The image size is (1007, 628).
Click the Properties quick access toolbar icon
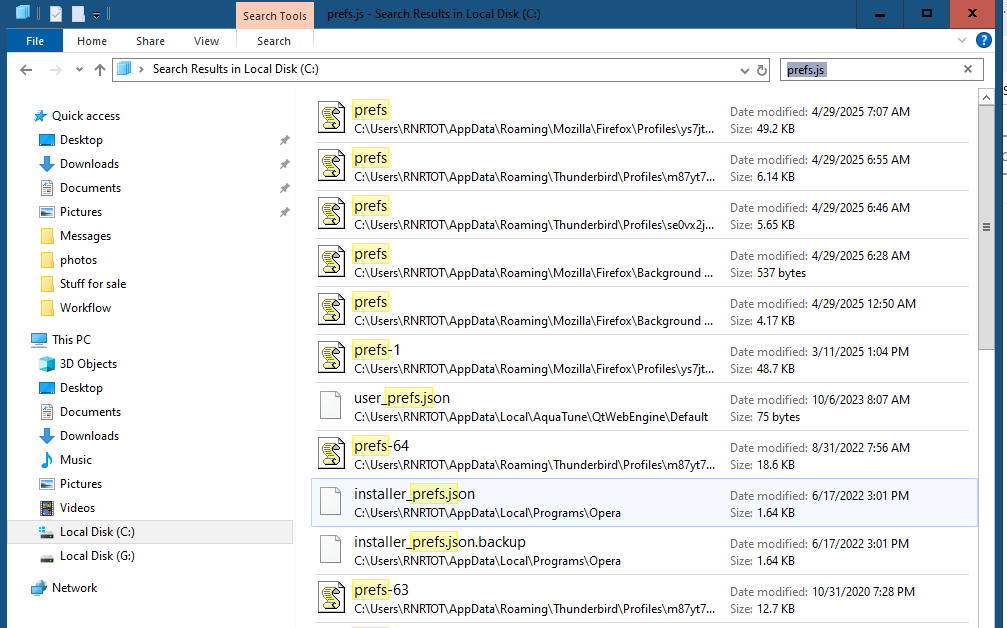pos(56,13)
